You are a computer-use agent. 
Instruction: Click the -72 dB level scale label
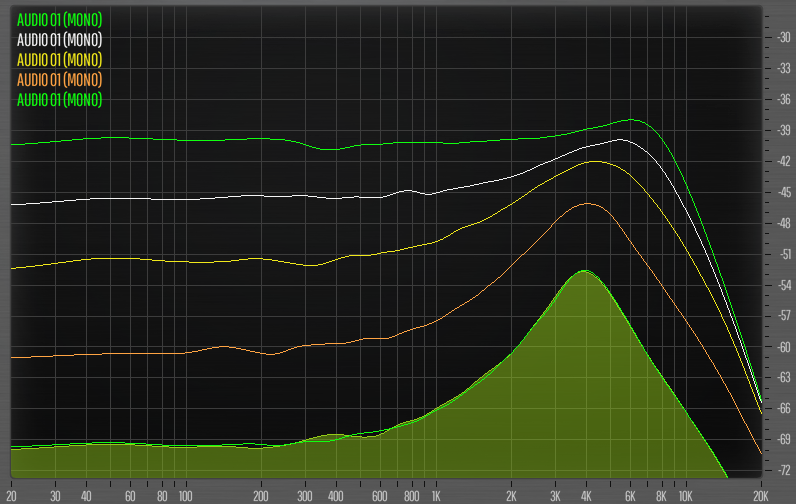(783, 470)
